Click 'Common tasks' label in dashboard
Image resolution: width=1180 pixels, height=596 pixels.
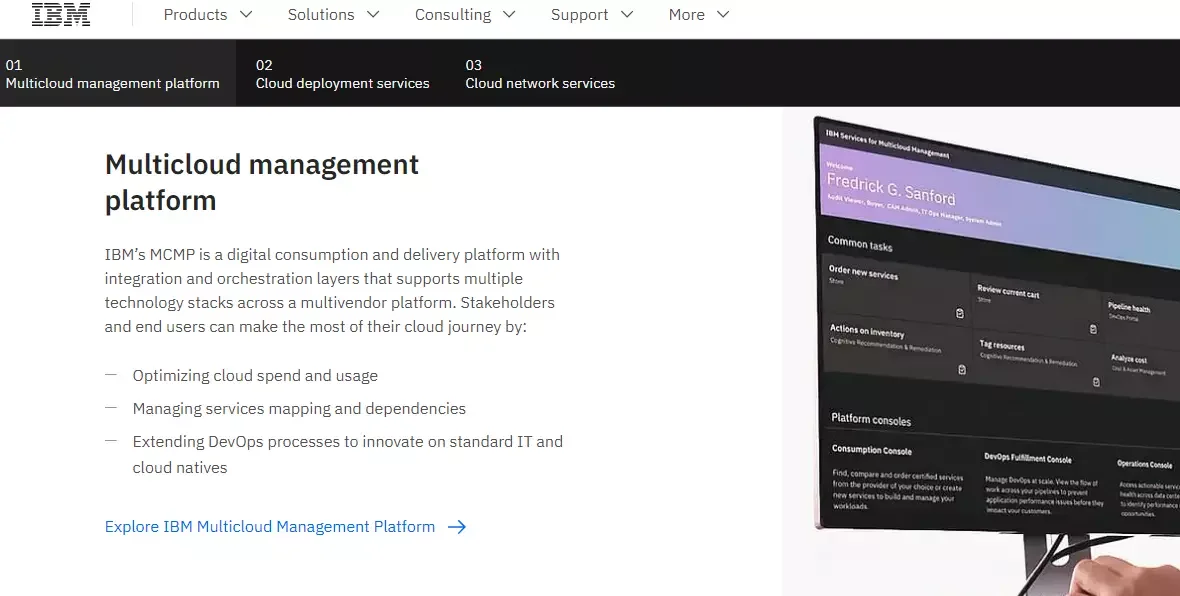pos(859,243)
